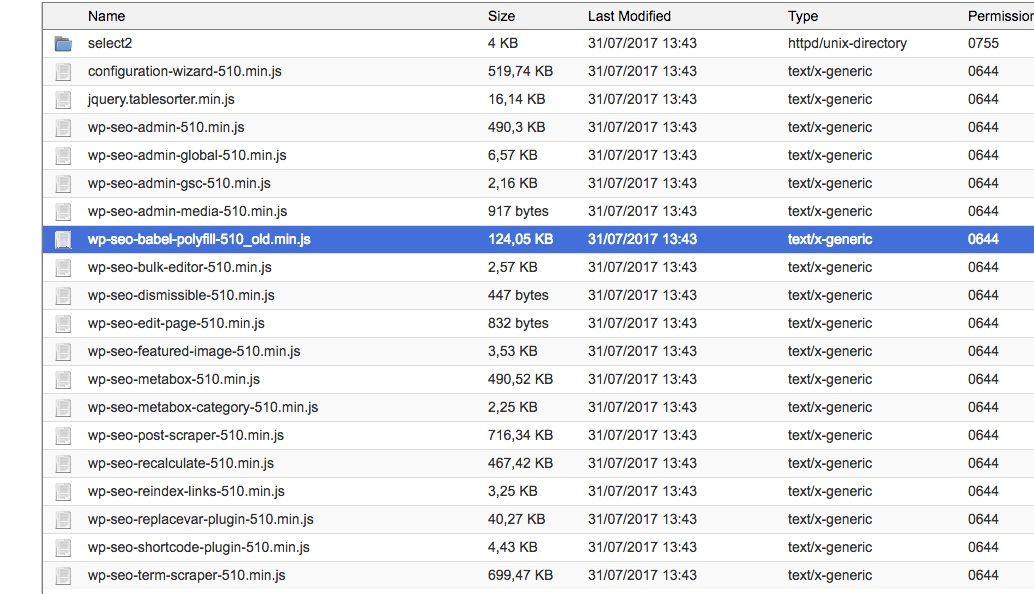The image size is (1034, 594).
Task: Click the 490,3 KB size cell
Action: point(516,127)
